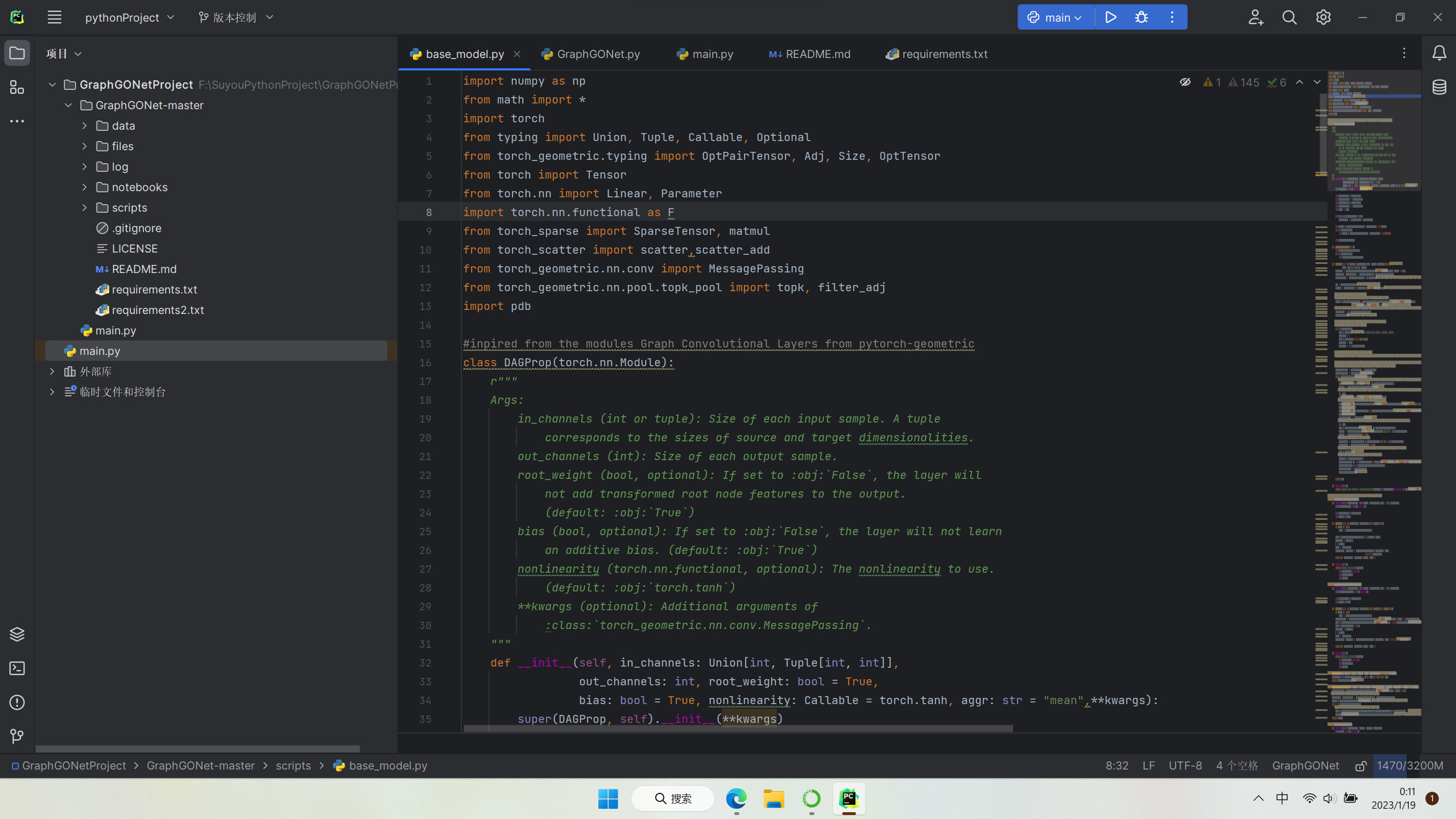Viewport: 1456px width, 819px height.
Task: Expand the scripts folder
Action: 84,207
